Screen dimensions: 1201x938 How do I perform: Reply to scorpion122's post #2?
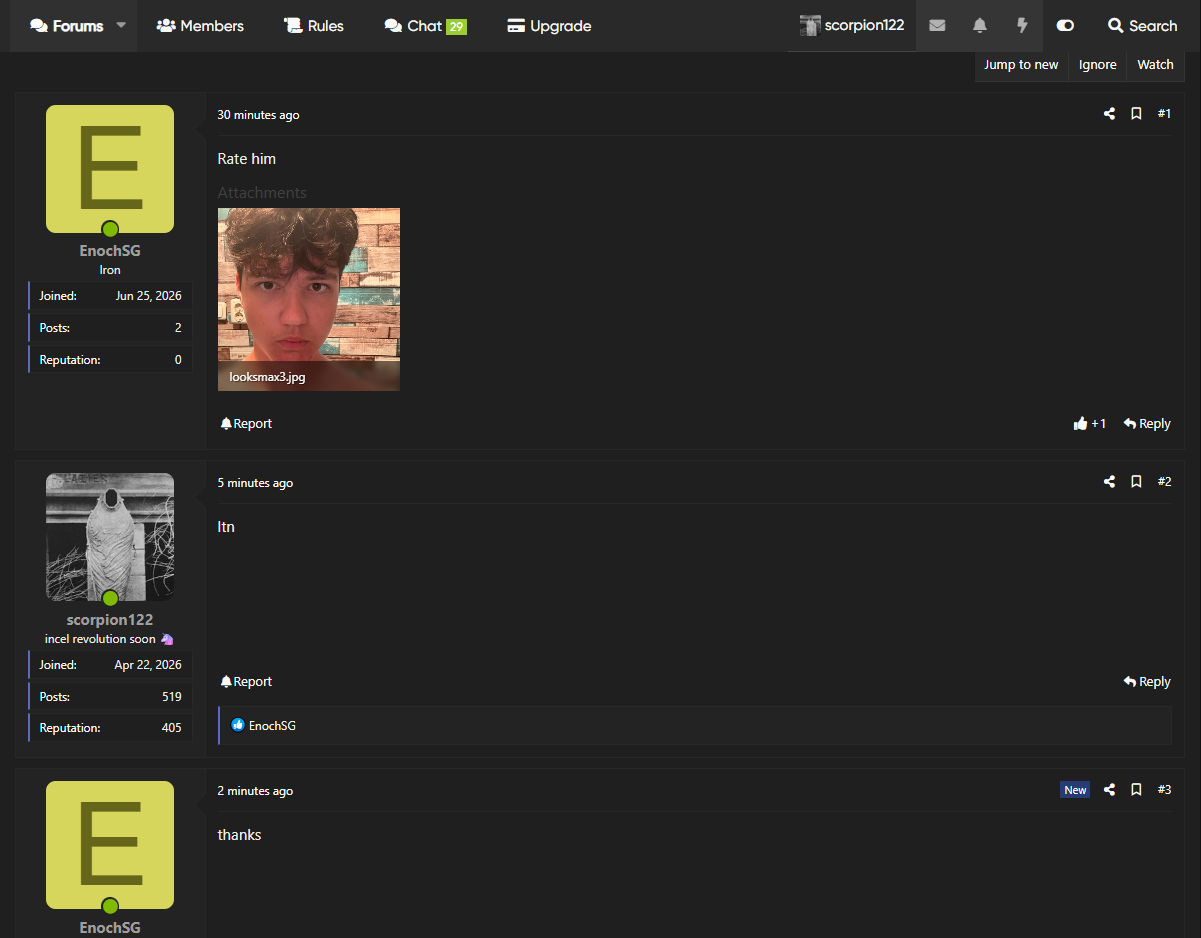click(x=1147, y=682)
